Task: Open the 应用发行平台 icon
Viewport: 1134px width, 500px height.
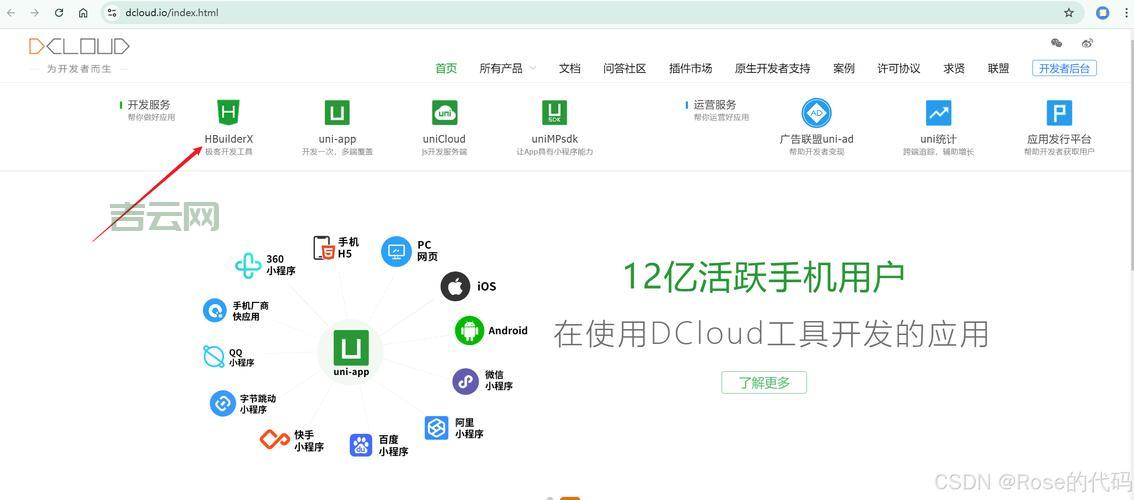Action: click(1060, 113)
